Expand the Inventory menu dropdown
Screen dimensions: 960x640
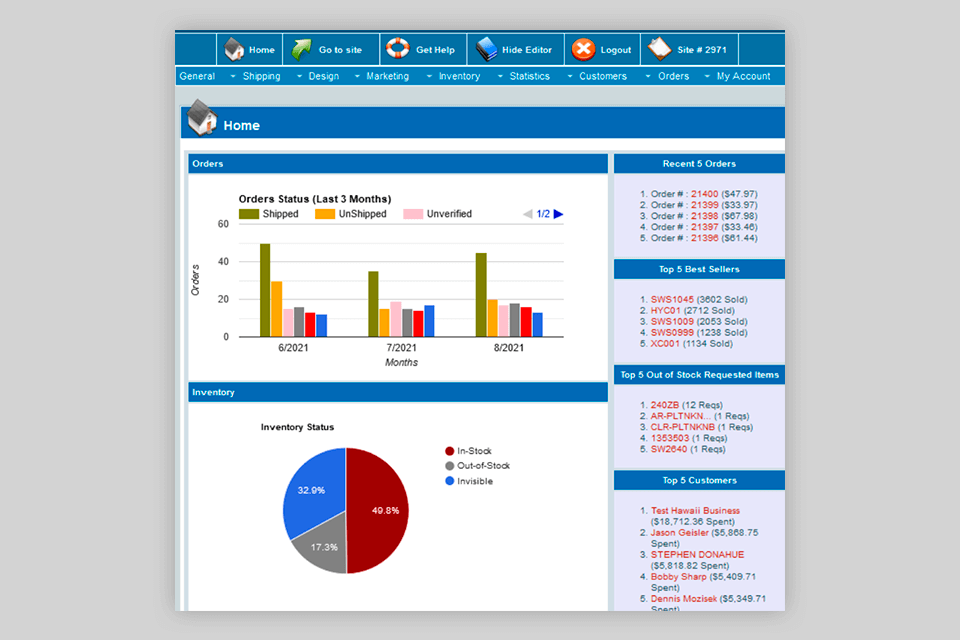click(458, 76)
